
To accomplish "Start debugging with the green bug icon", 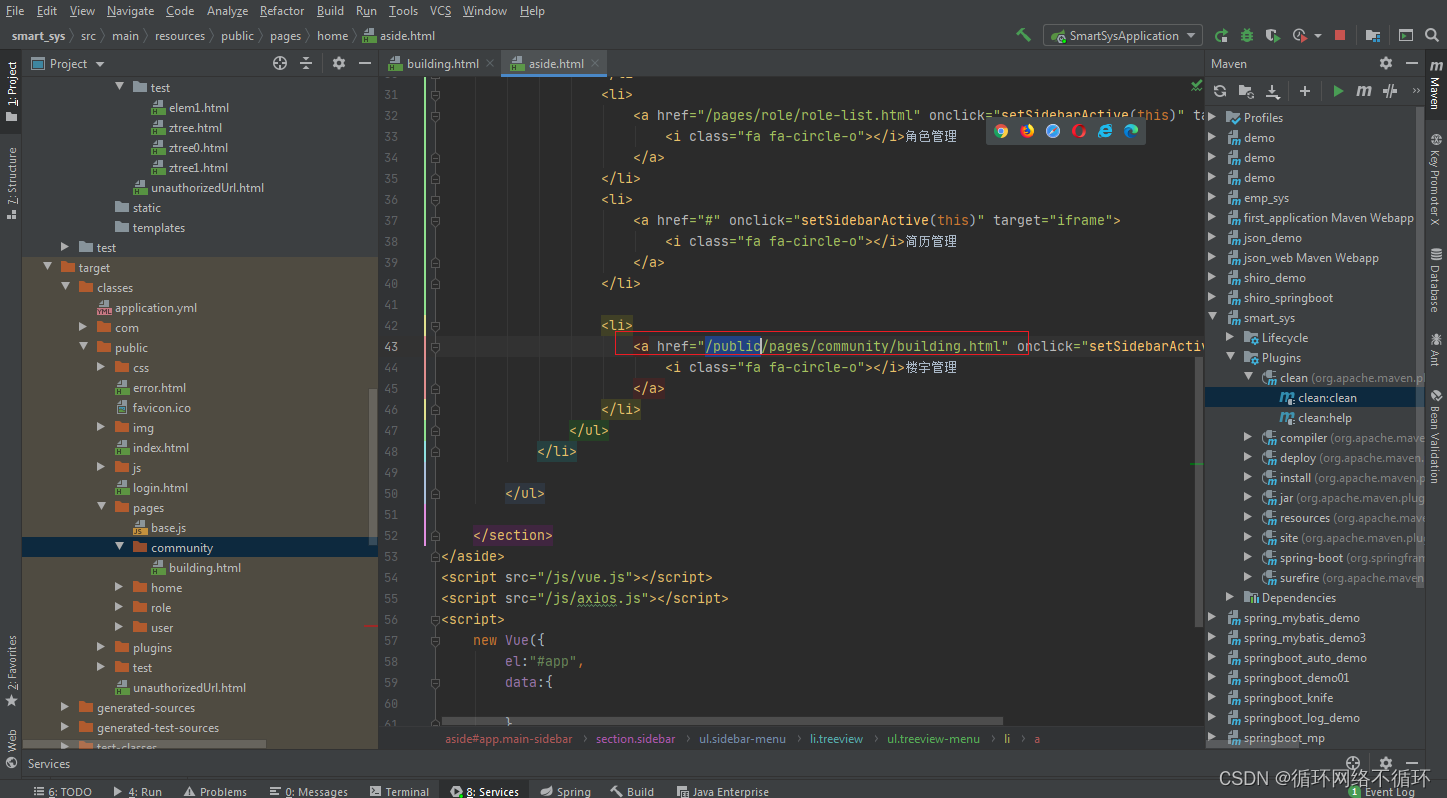I will (x=1247, y=35).
